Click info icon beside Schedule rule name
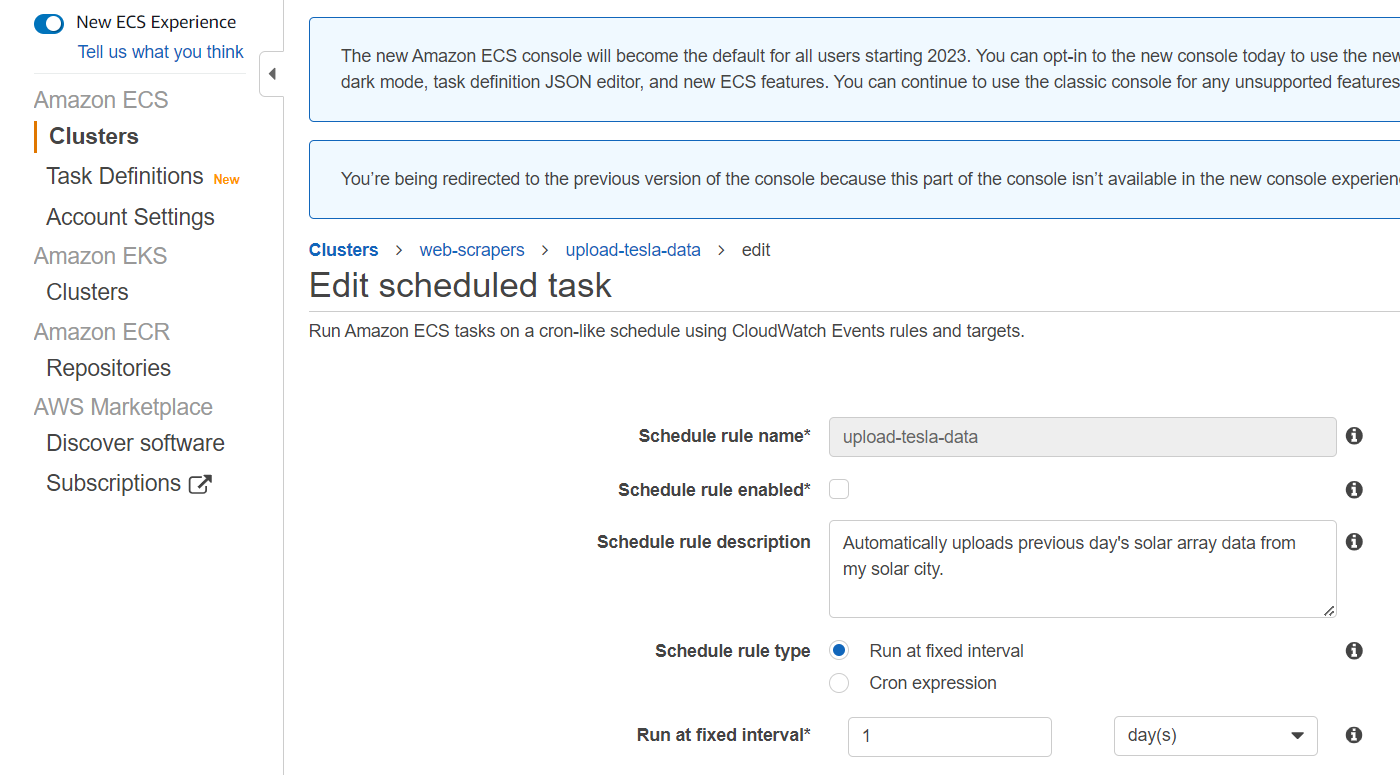Image resolution: width=1400 pixels, height=775 pixels. (x=1354, y=436)
